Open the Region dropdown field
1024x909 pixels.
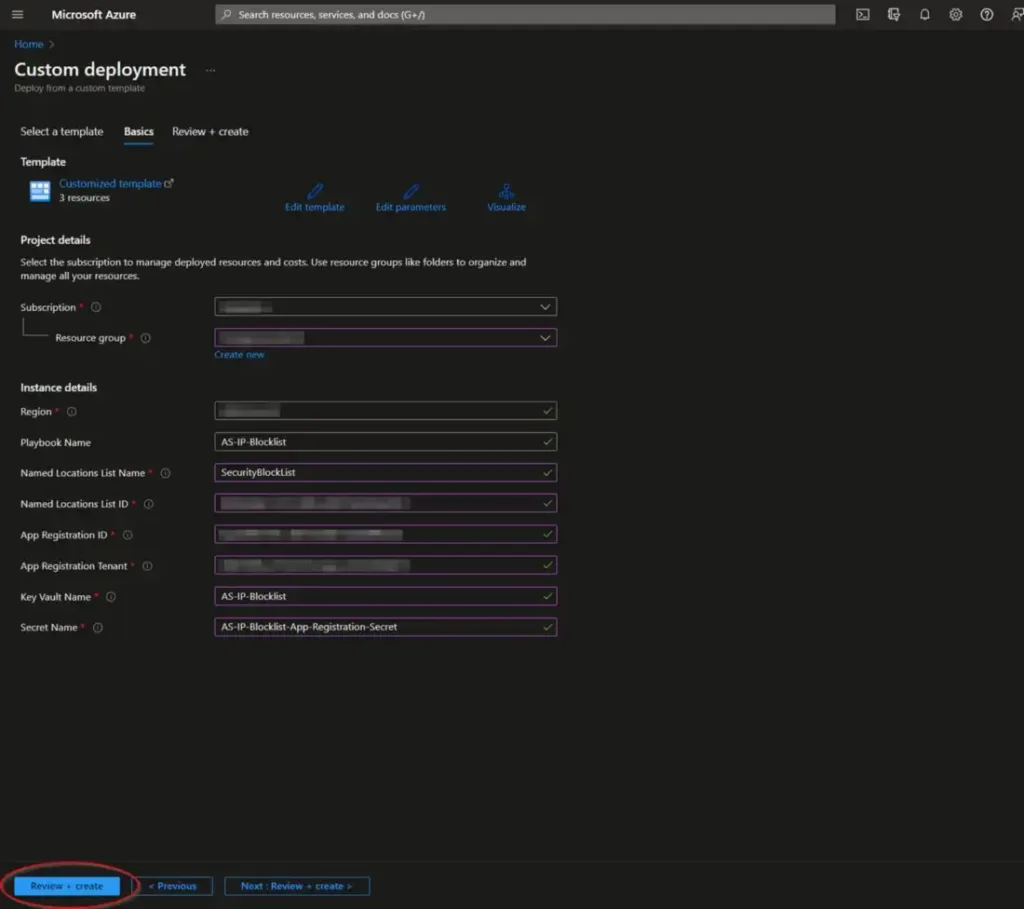click(x=385, y=411)
